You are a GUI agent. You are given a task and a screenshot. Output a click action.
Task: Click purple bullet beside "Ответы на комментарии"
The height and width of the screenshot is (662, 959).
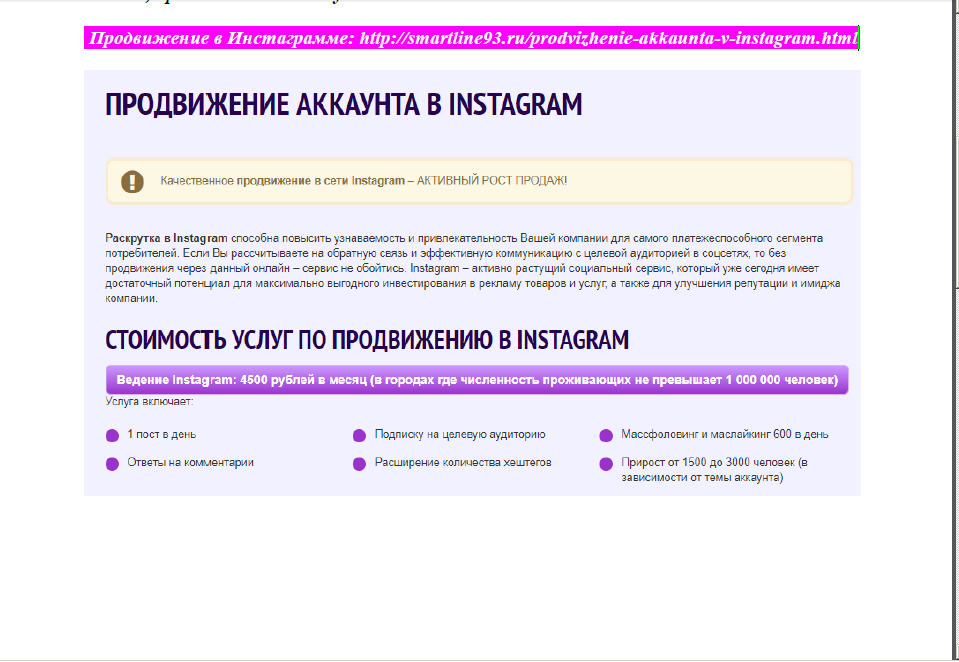pos(112,463)
